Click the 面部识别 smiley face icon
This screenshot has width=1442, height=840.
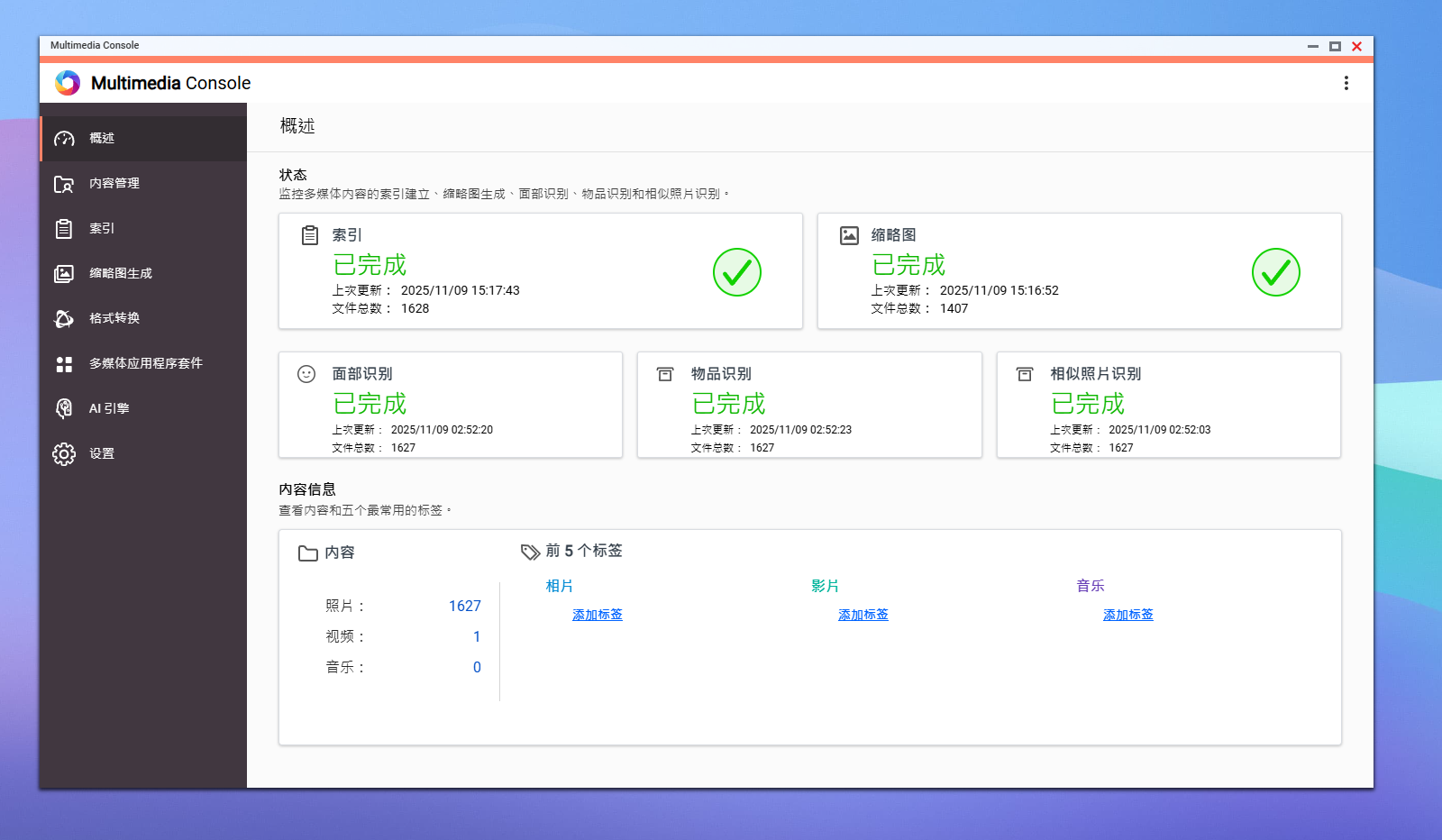click(306, 374)
